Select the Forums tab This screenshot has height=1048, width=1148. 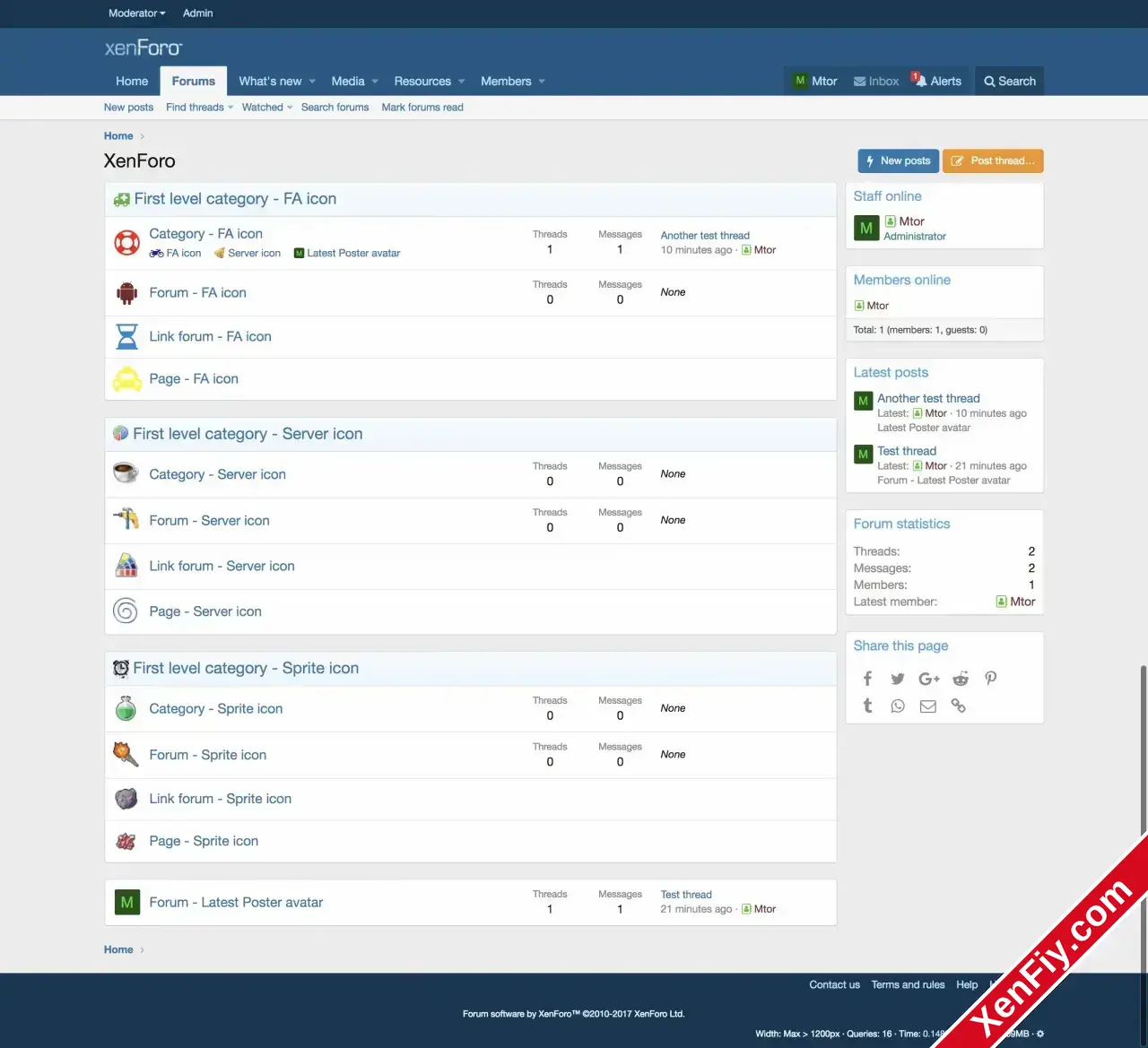(194, 82)
